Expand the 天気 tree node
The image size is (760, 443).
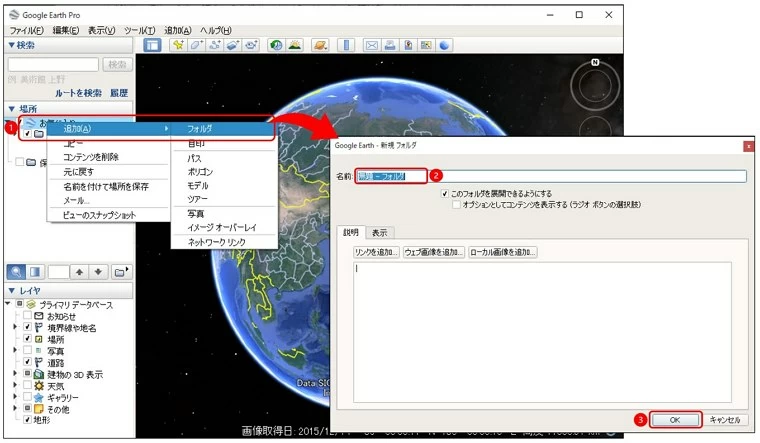16,386
